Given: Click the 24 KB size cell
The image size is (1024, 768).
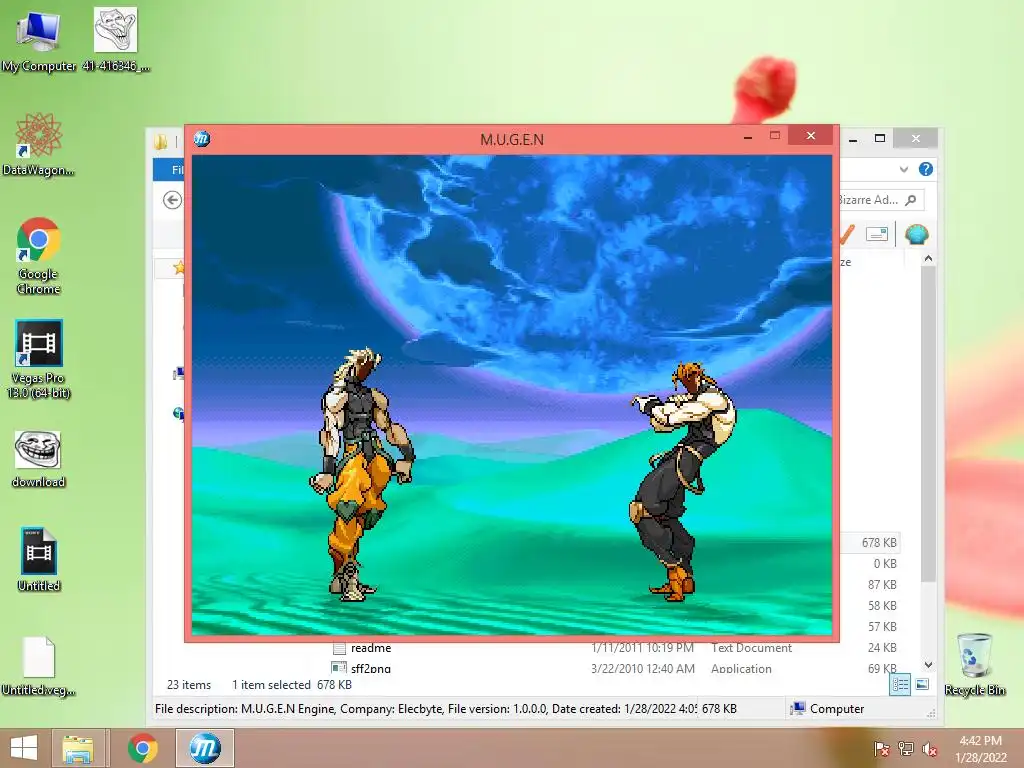Looking at the screenshot, I should tap(882, 647).
